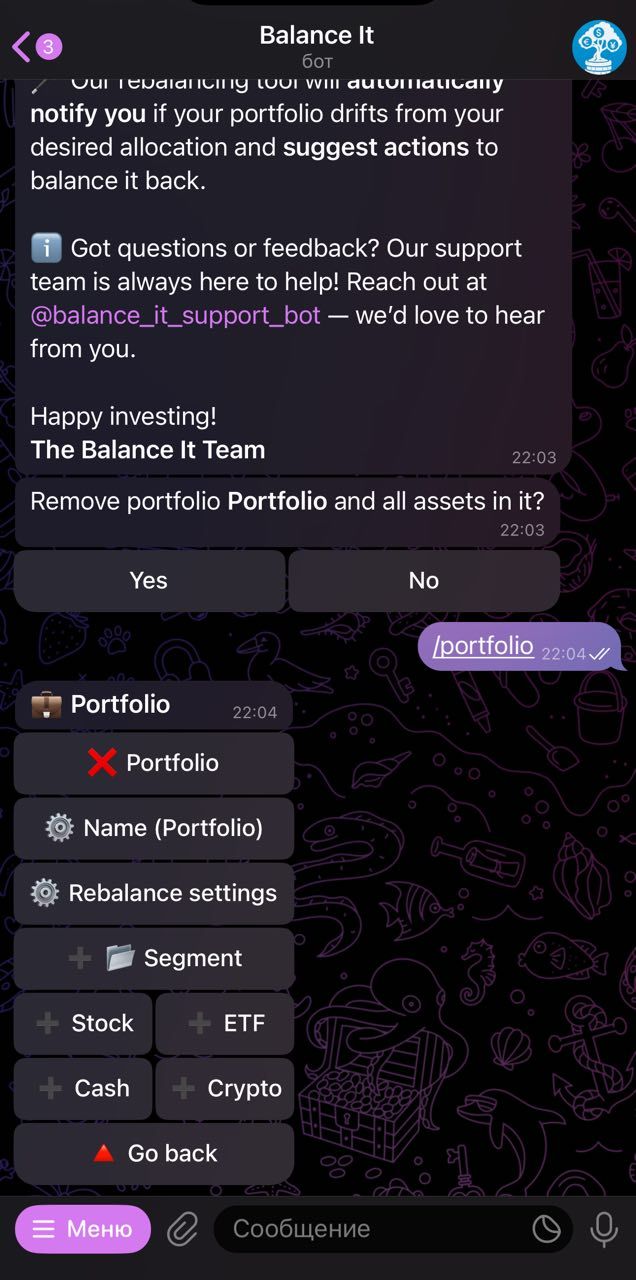Click the gear icon on Name (Portfolio)
The height and width of the screenshot is (1280, 636).
click(x=59, y=828)
